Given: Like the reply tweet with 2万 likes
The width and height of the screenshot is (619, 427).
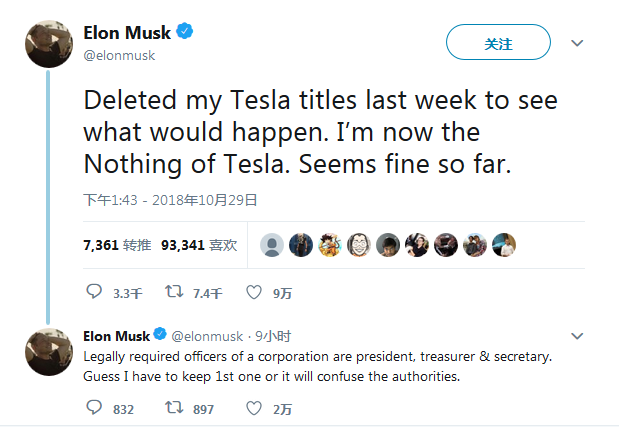Looking at the screenshot, I should [x=254, y=408].
